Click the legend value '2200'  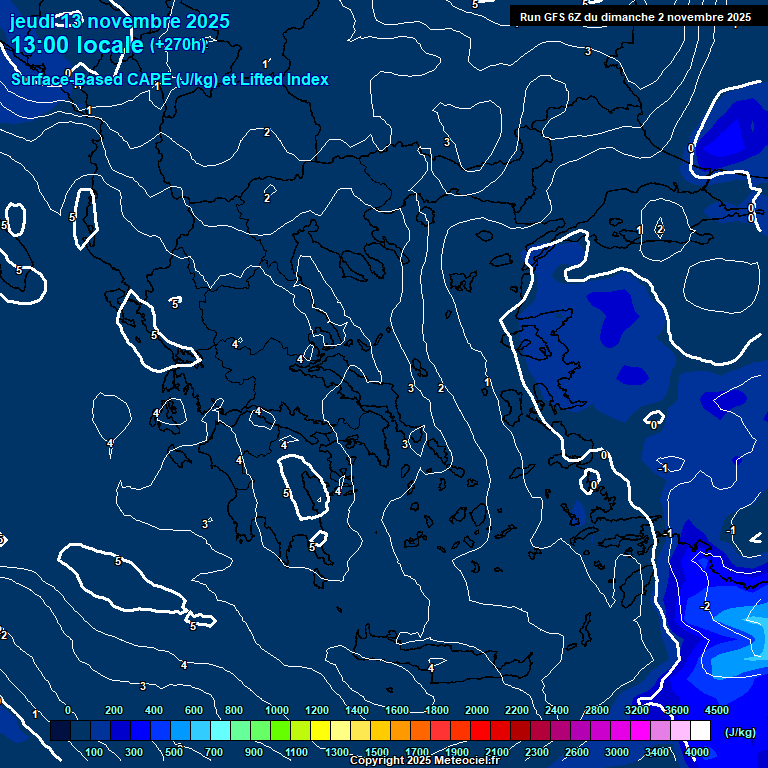[x=517, y=710]
